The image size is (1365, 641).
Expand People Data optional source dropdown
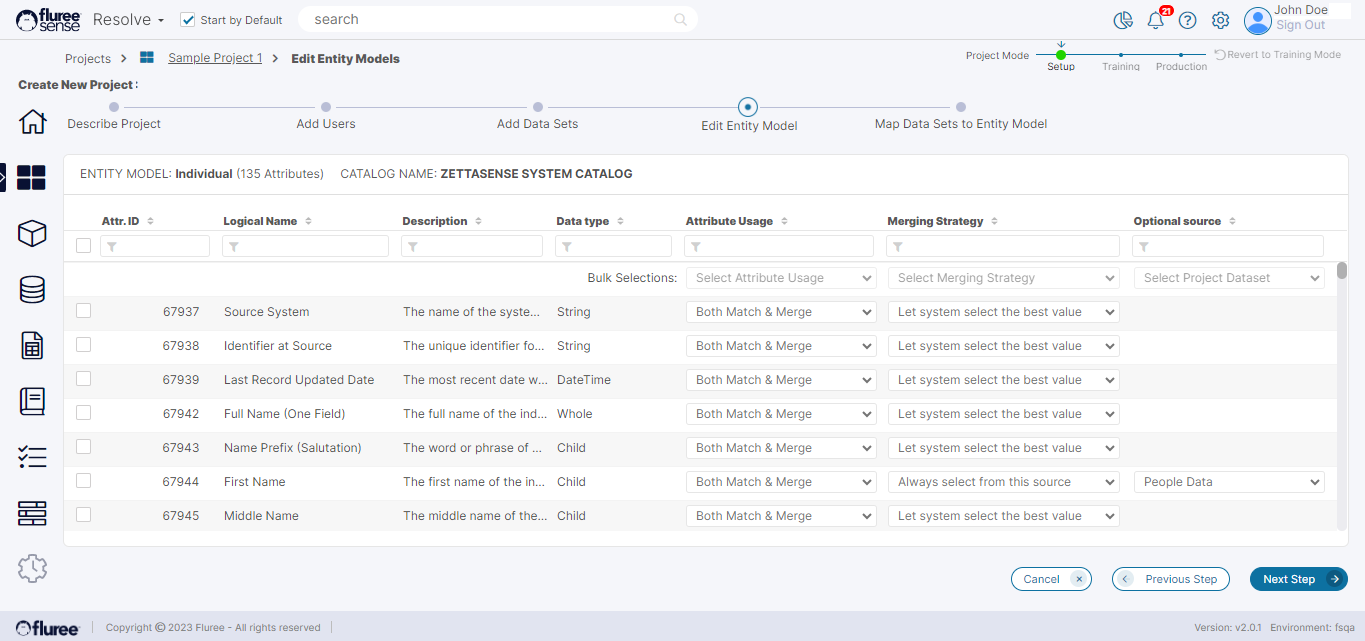(x=1228, y=482)
